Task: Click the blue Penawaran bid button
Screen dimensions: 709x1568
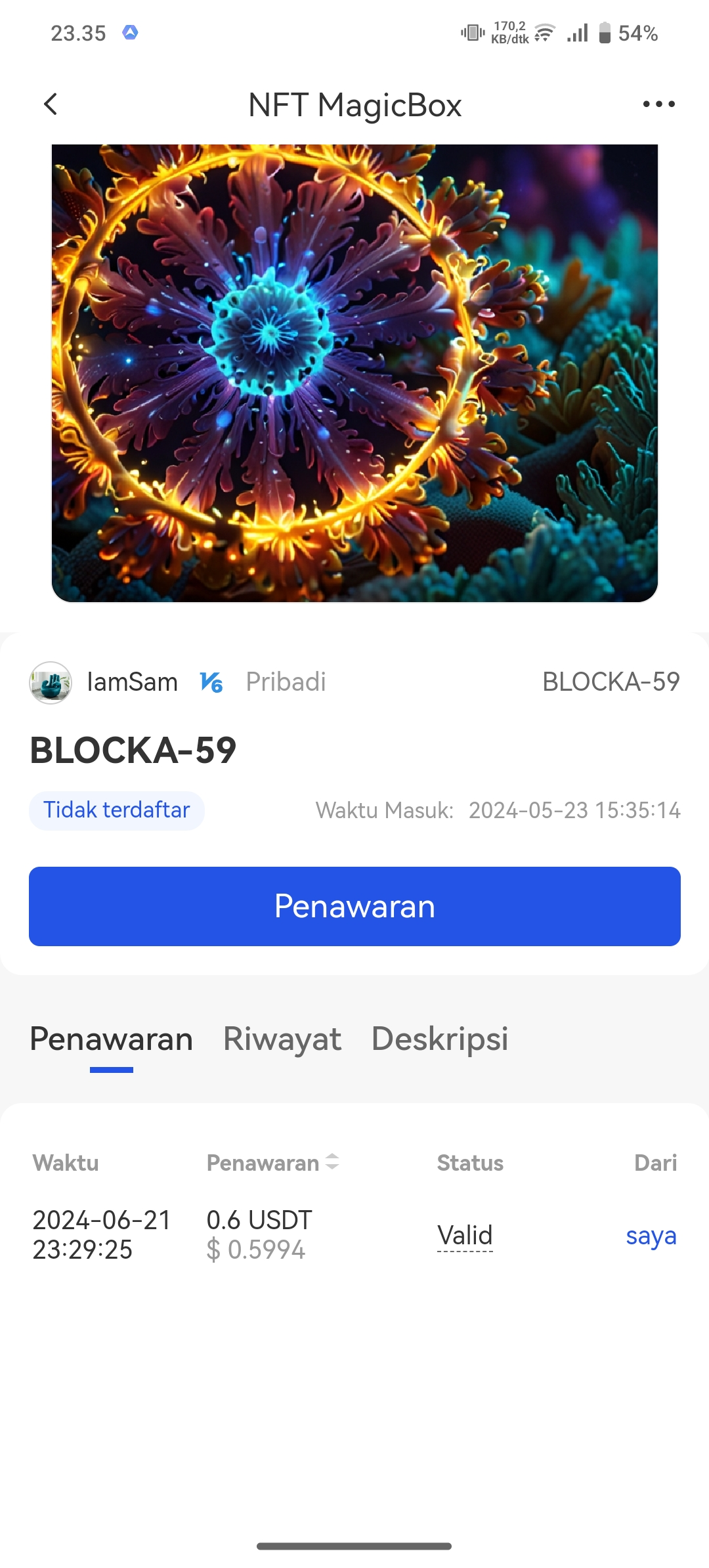Action: pyautogui.click(x=354, y=906)
